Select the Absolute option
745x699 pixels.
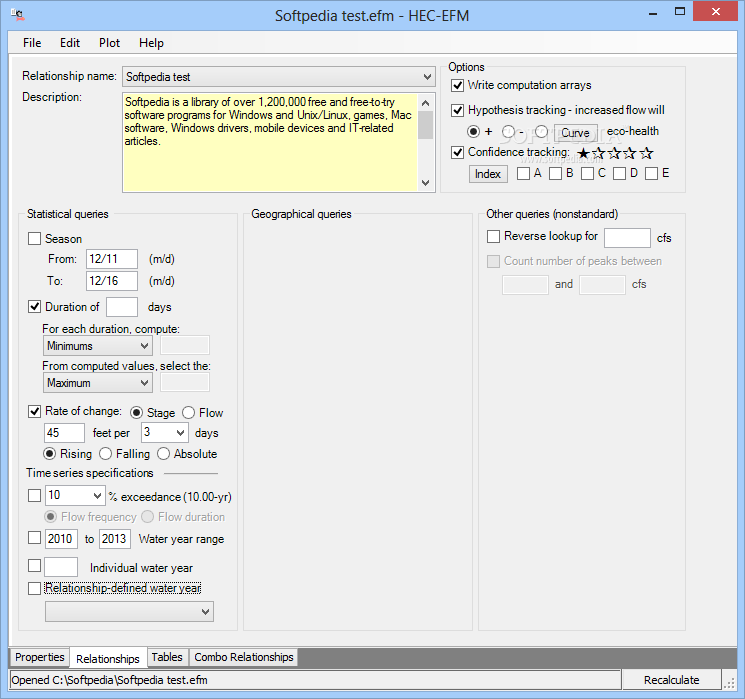tap(163, 454)
